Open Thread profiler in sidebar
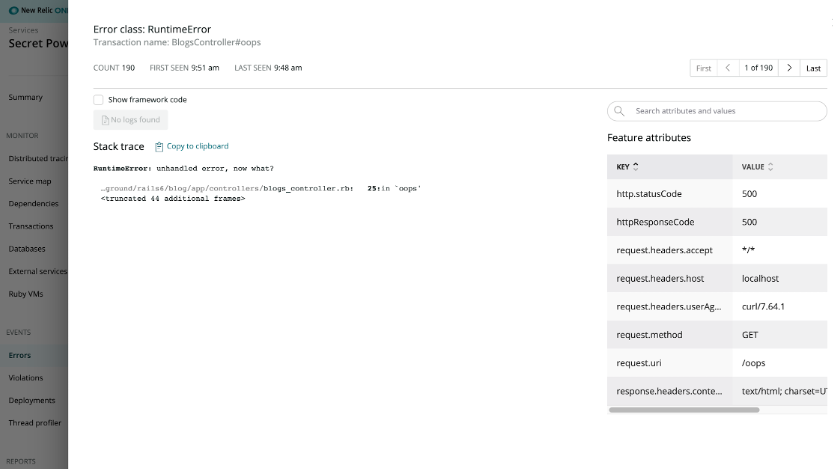Screen dimensions: 833x469 (35, 423)
